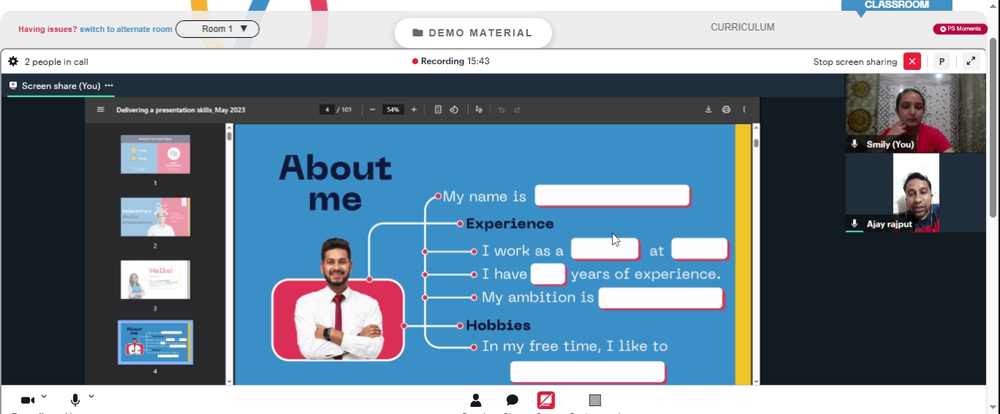Select the PDF draw annotation tool
1000x414 pixels.
(x=479, y=110)
